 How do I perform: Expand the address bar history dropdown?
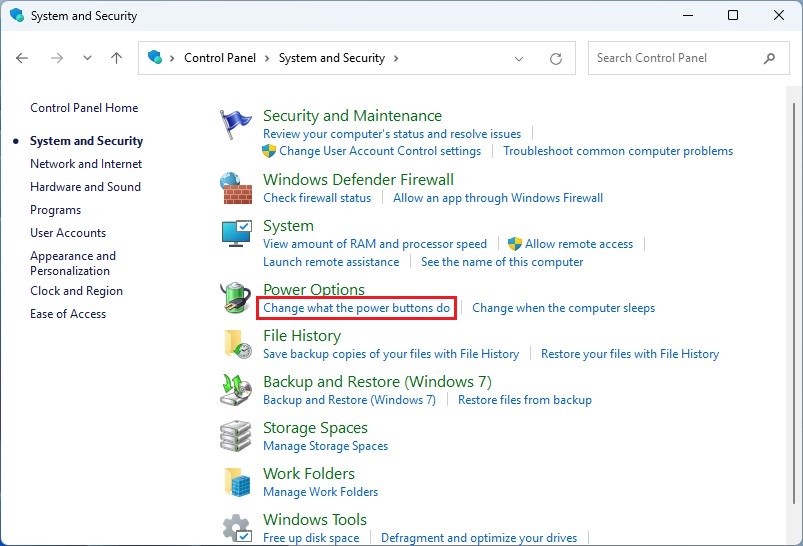point(519,58)
